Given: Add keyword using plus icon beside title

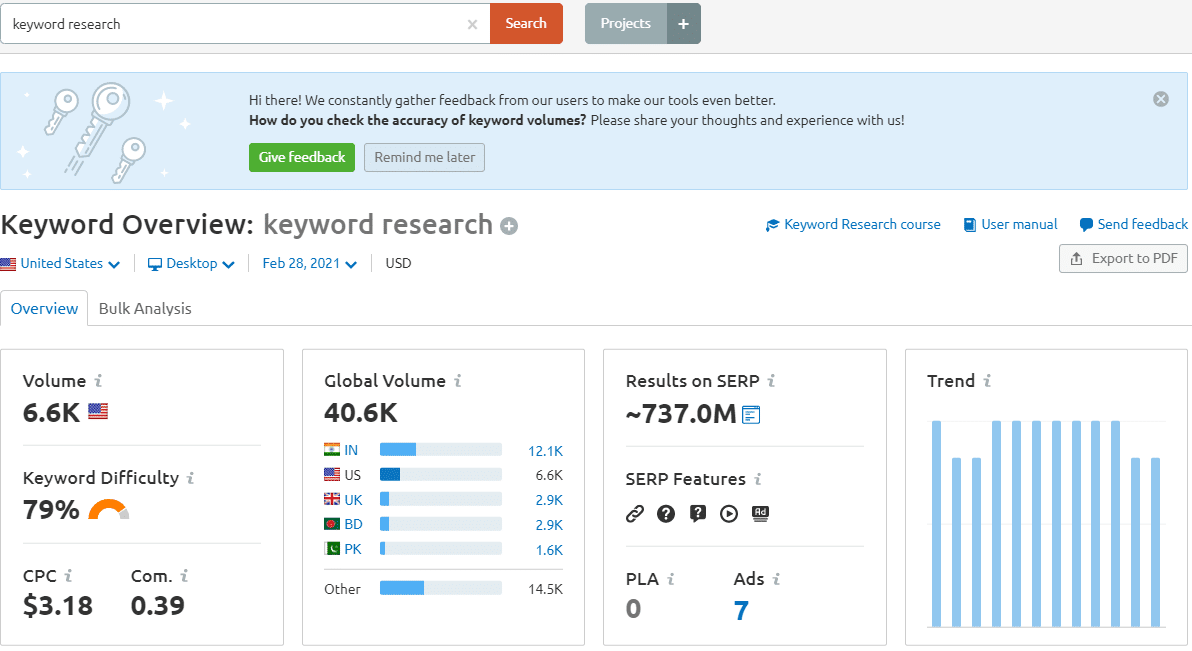Looking at the screenshot, I should tap(509, 226).
